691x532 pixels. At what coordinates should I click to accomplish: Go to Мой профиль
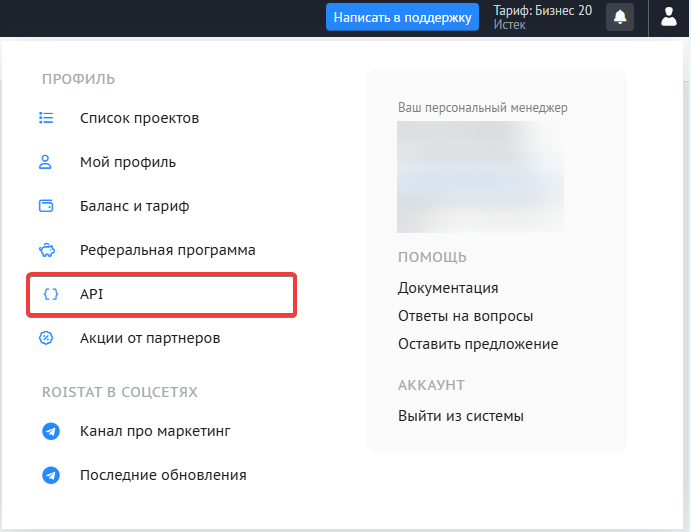[x=128, y=162]
